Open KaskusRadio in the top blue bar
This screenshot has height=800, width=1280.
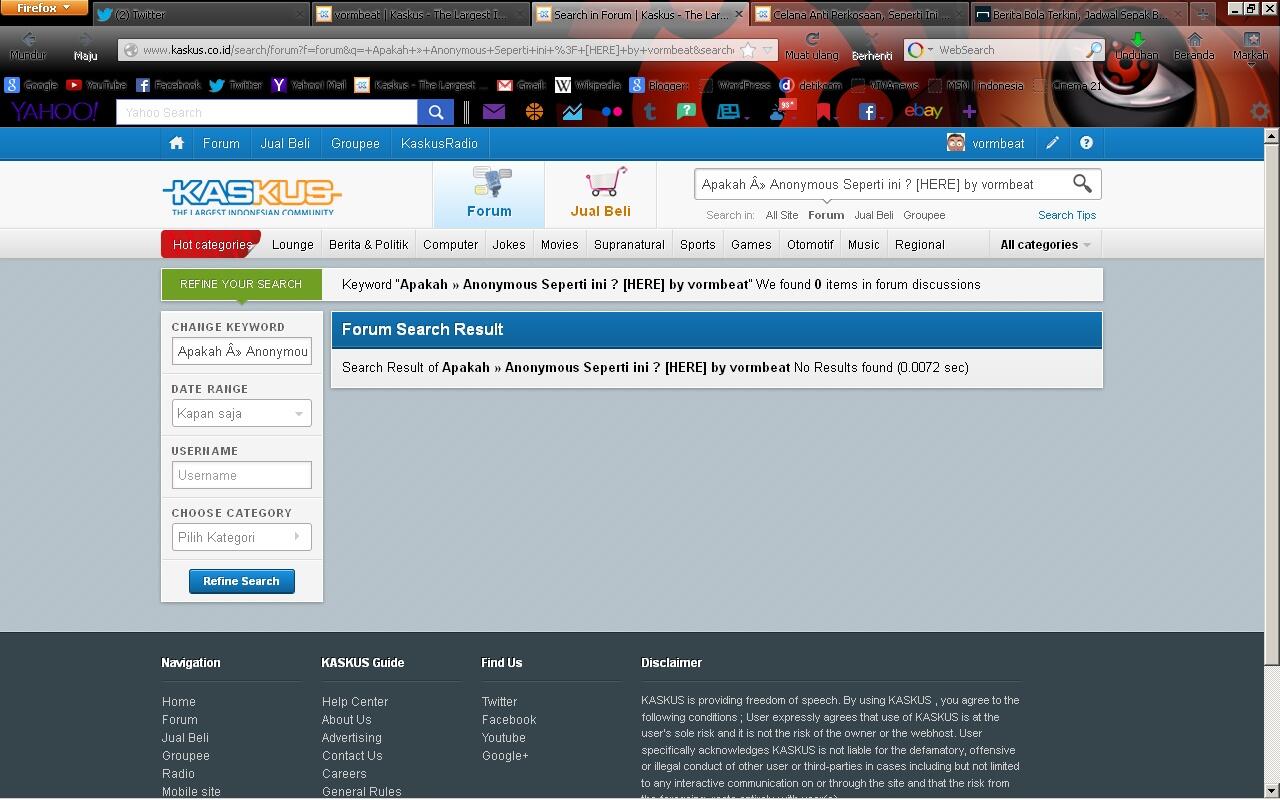click(x=439, y=143)
